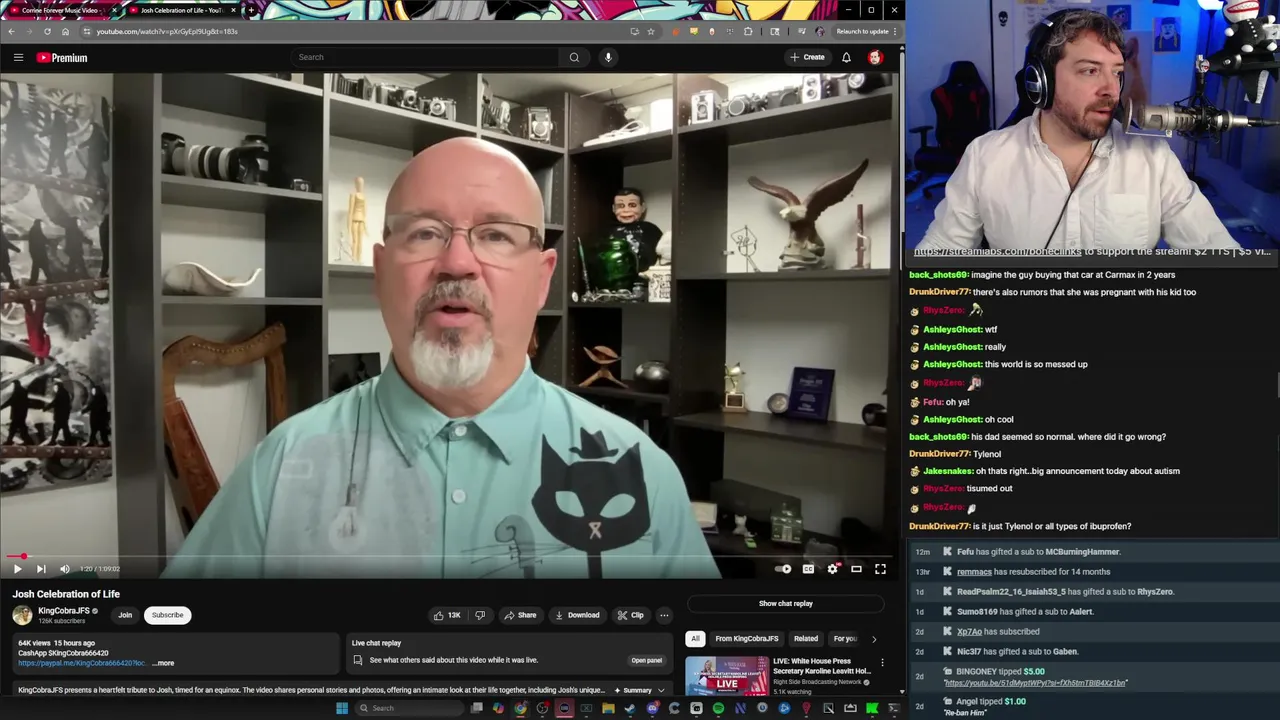This screenshot has height=720, width=1280.
Task: Click the address bar URL field
Action: [x=360, y=31]
